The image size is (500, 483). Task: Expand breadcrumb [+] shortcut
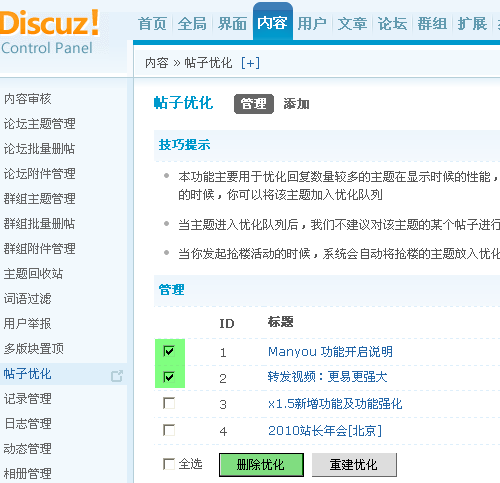(x=250, y=63)
